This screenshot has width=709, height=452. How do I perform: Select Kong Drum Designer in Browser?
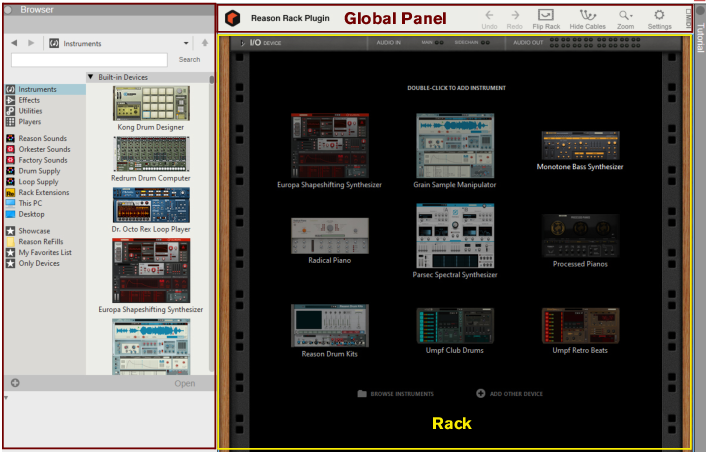[x=151, y=108]
